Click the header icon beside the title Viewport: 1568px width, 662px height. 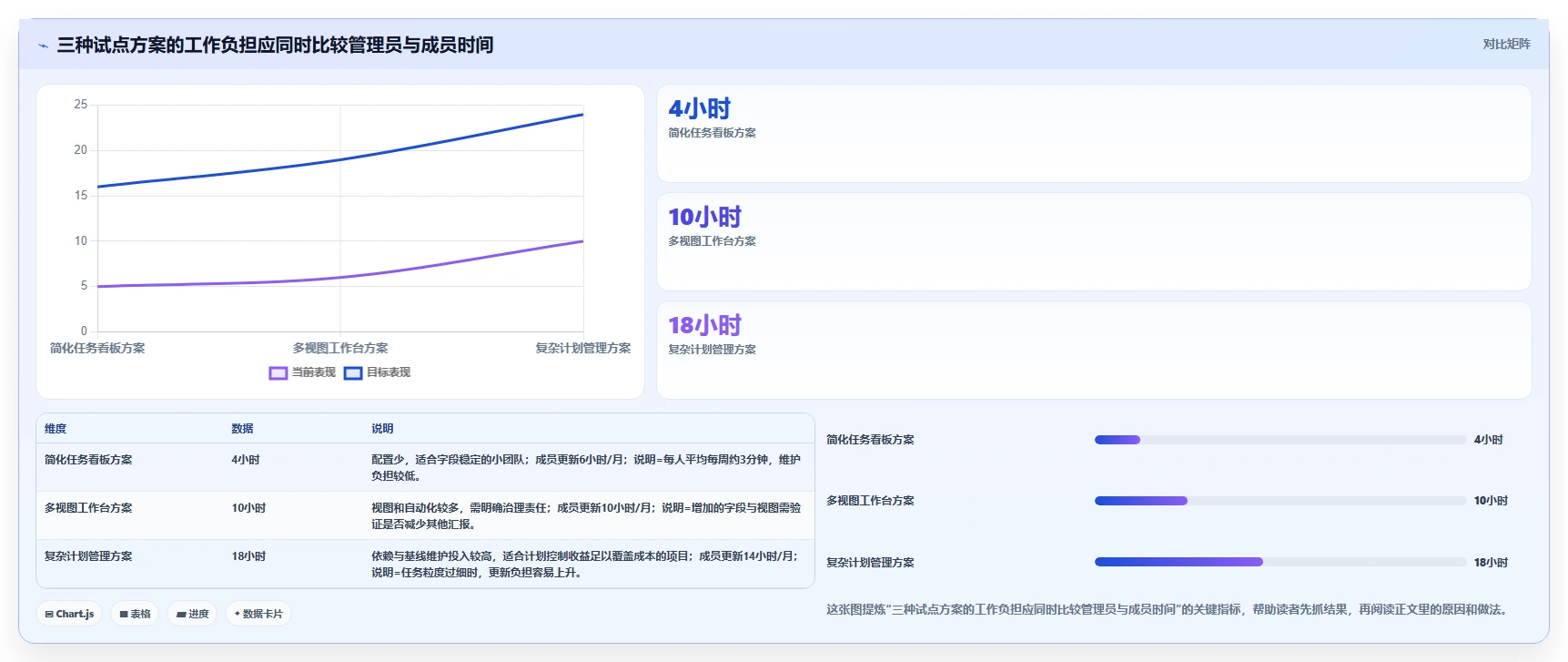tap(43, 46)
